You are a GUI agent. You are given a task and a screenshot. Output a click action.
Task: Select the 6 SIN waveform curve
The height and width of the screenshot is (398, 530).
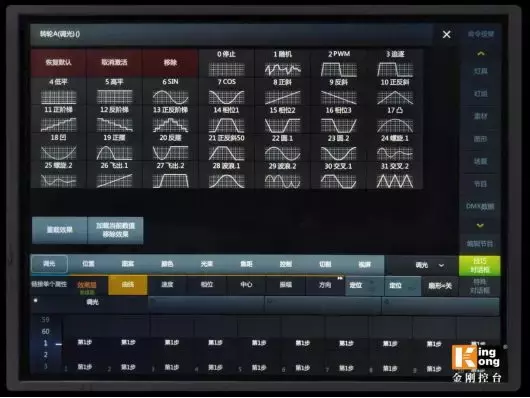point(170,91)
